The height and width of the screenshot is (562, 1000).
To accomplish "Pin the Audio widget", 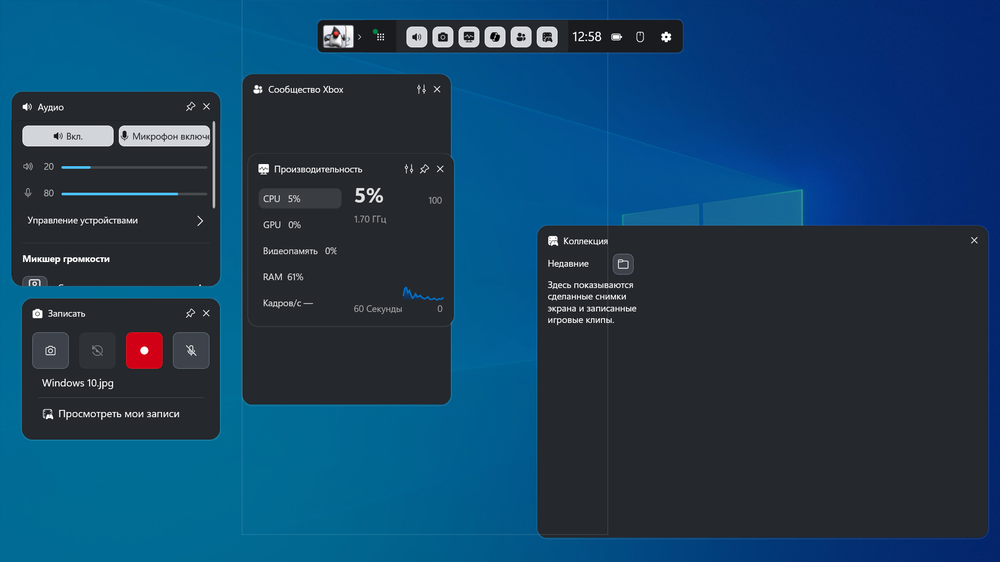I will pyautogui.click(x=190, y=107).
